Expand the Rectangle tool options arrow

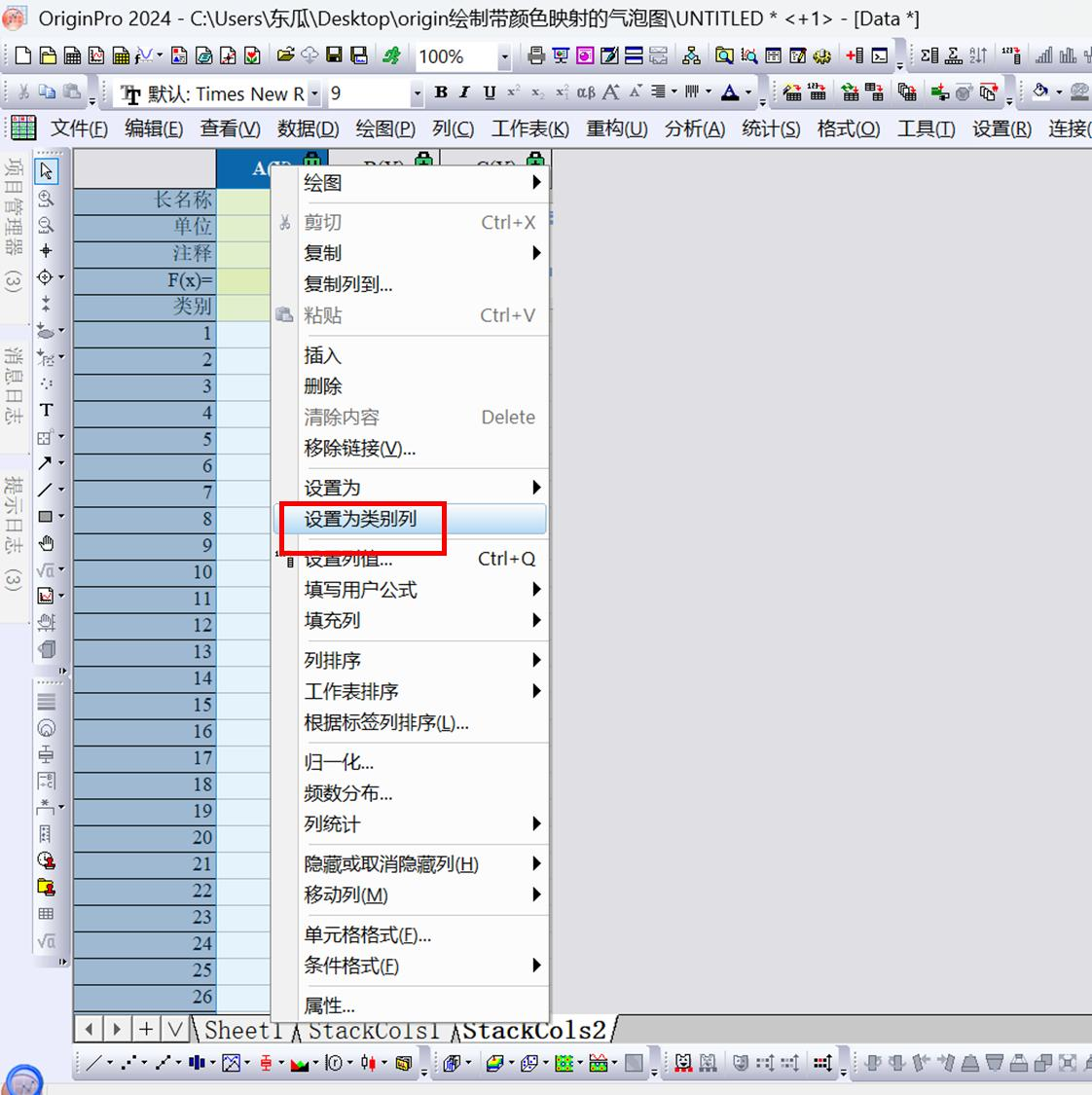[x=61, y=516]
